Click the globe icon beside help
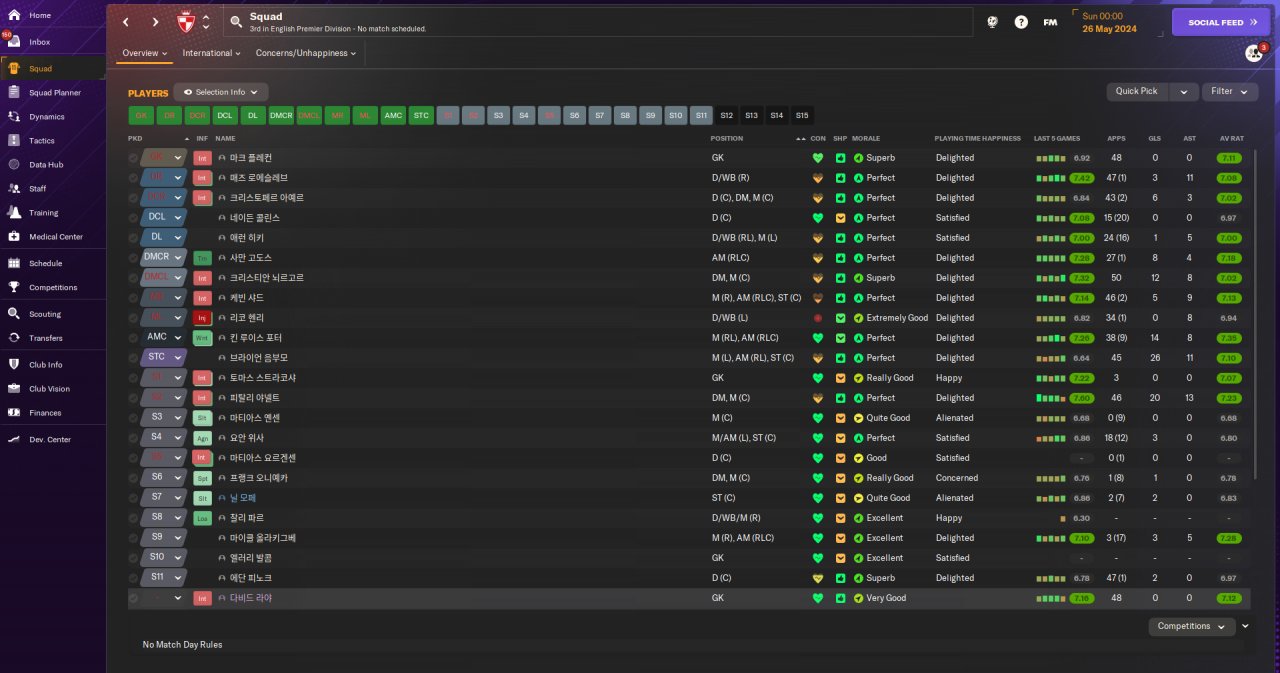The height and width of the screenshot is (673, 1280). (992, 22)
